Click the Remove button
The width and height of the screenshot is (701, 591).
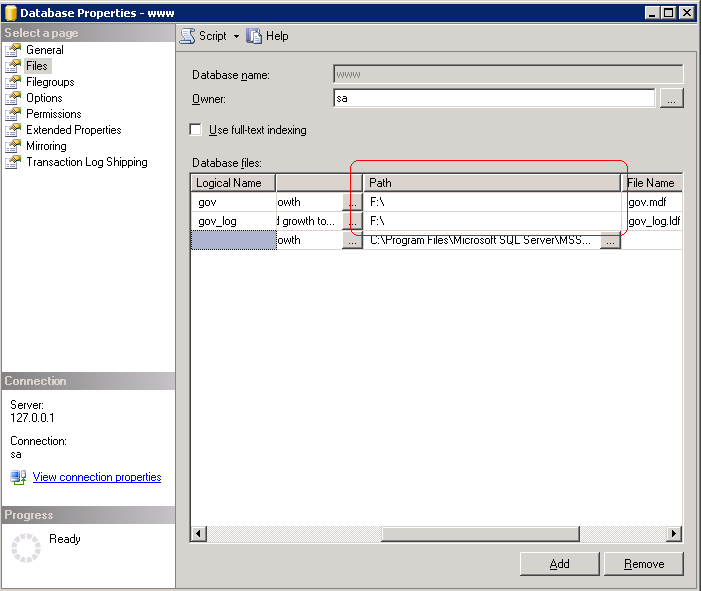point(643,564)
